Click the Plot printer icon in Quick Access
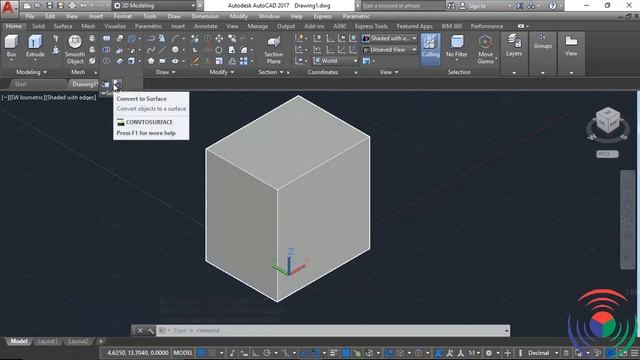 [x=72, y=6]
